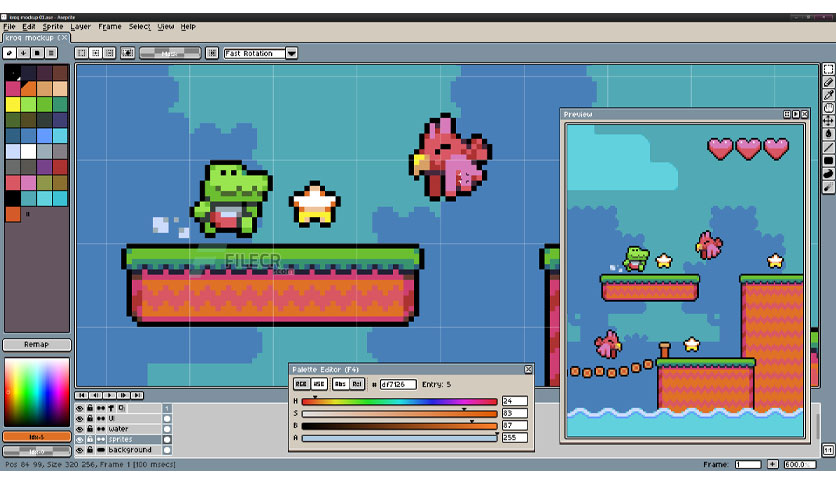Lock the UI layer

tap(90, 418)
